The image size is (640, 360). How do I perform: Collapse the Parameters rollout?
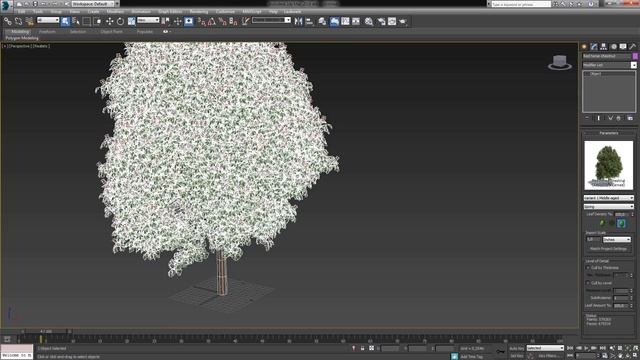coord(609,133)
